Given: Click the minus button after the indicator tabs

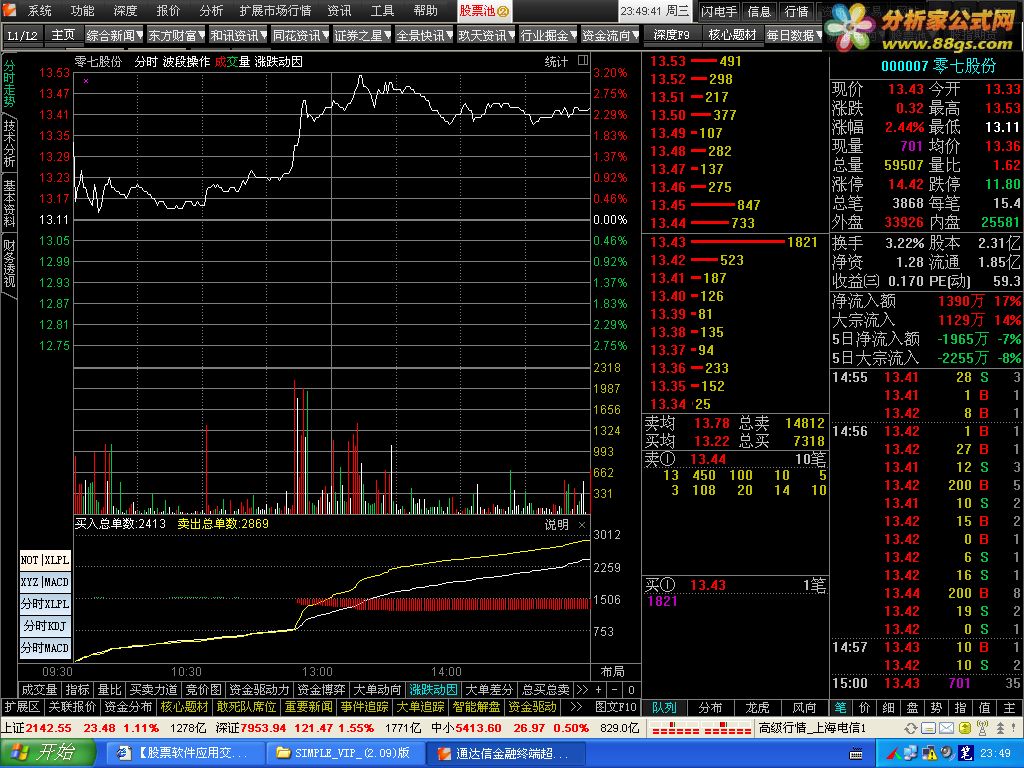Looking at the screenshot, I should 615,690.
